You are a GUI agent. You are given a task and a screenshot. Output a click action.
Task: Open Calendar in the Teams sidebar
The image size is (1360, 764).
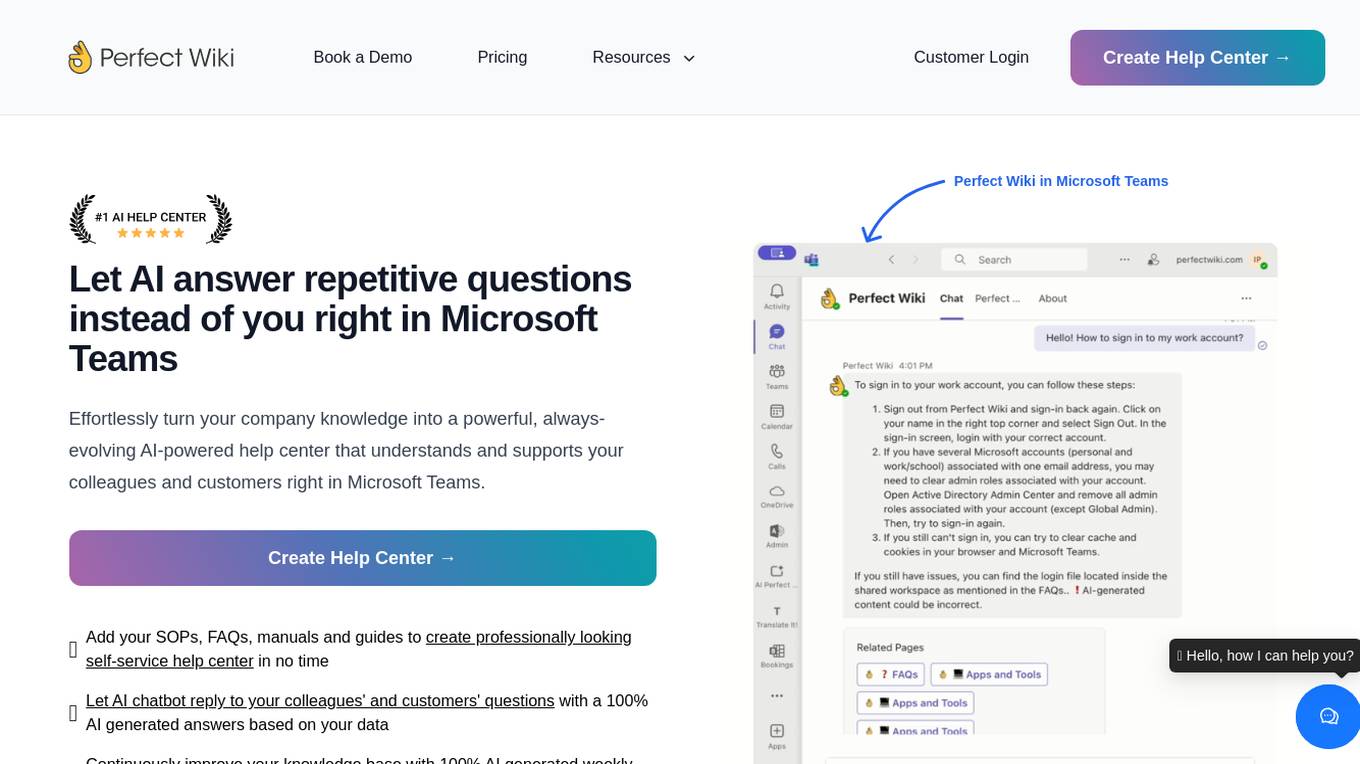(777, 417)
